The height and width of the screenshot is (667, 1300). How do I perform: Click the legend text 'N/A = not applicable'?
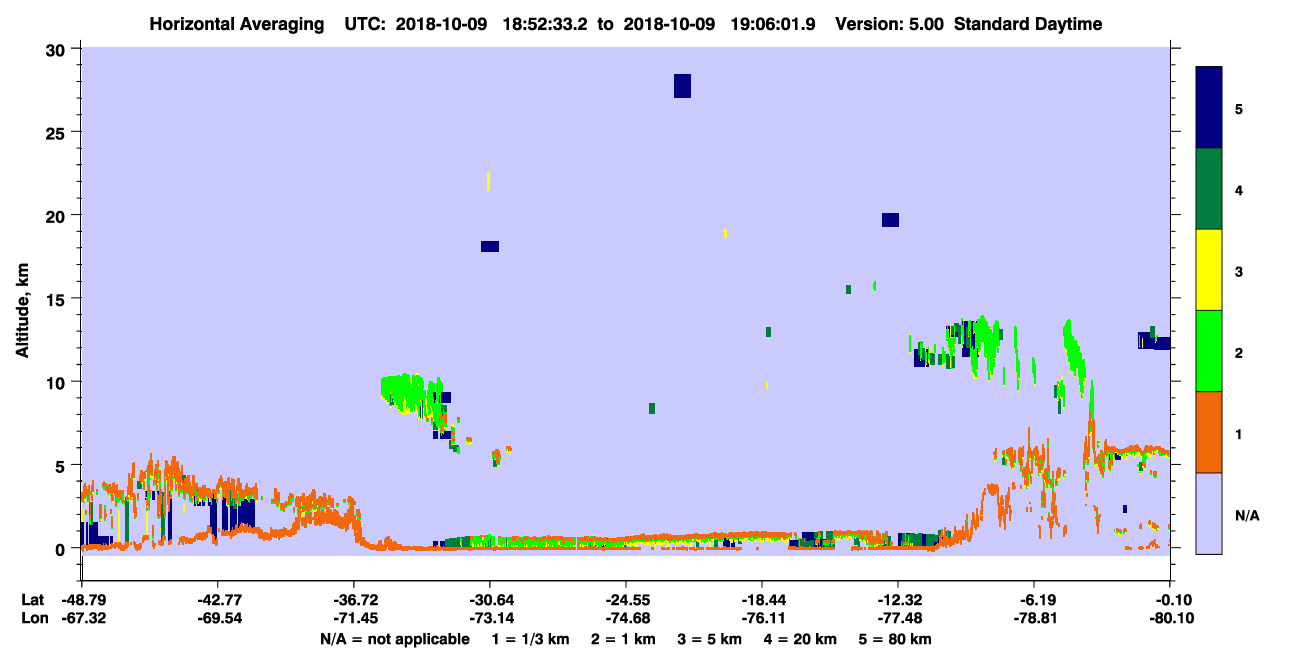pyautogui.click(x=395, y=639)
